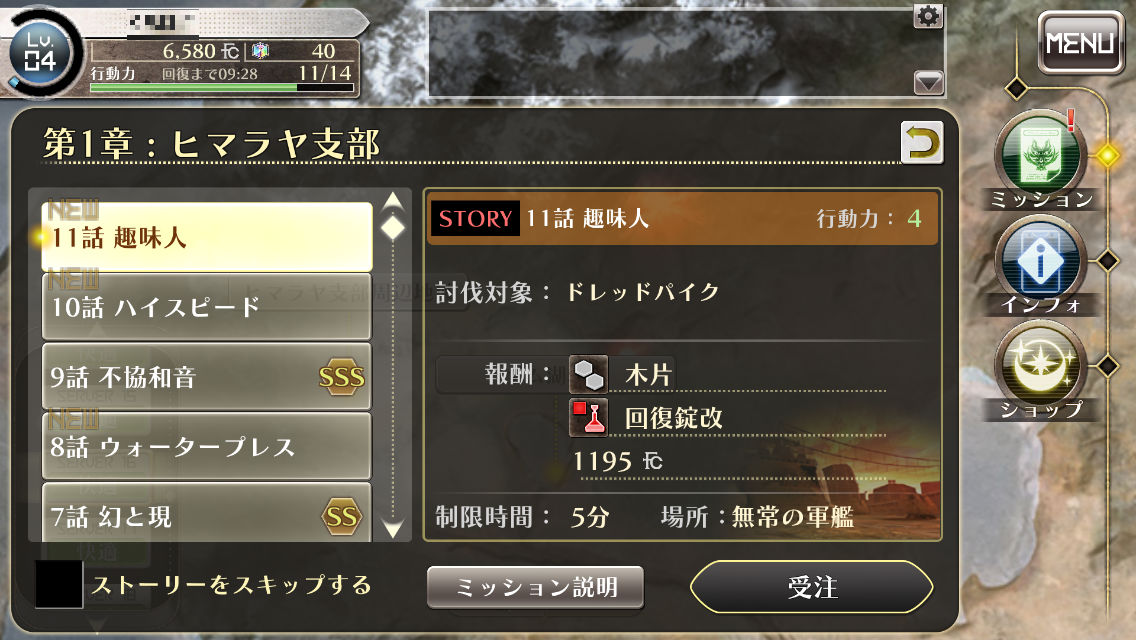Open the ショップ moon-star icon
Viewport: 1136px width, 640px height.
(x=1040, y=367)
